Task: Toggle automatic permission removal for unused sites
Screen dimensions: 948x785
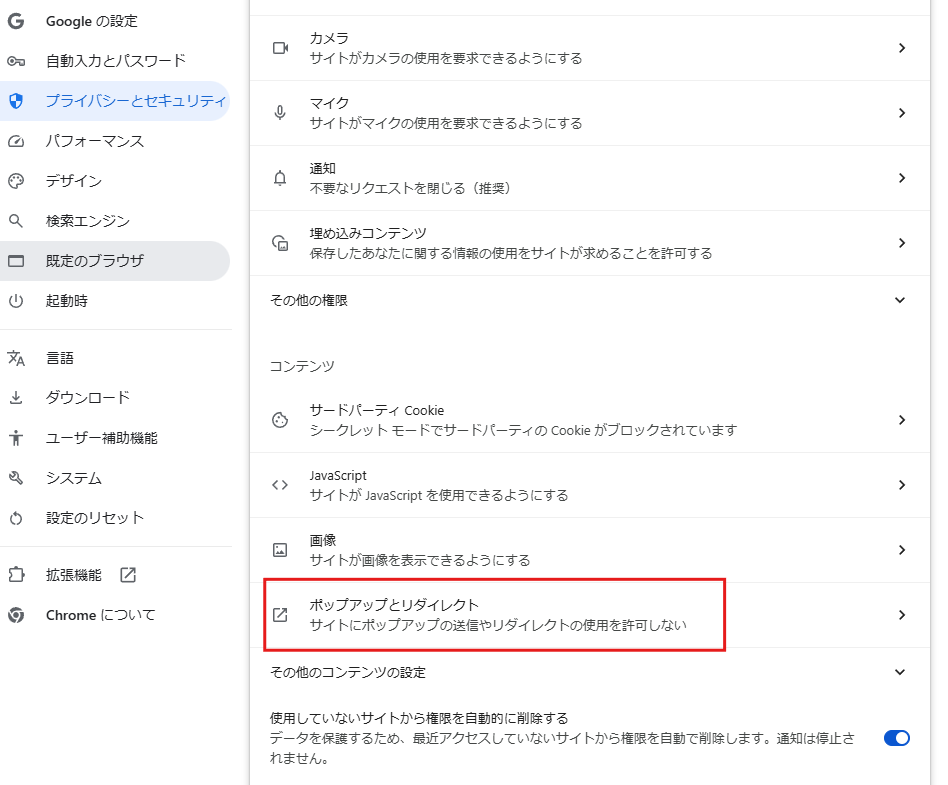Action: pos(897,738)
